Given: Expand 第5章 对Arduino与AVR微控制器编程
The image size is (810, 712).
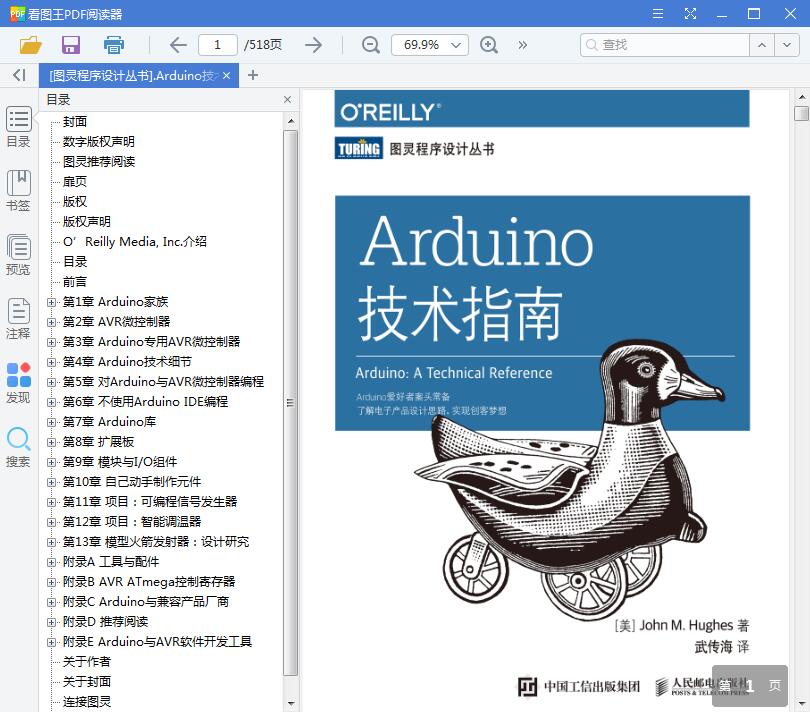Looking at the screenshot, I should (51, 382).
